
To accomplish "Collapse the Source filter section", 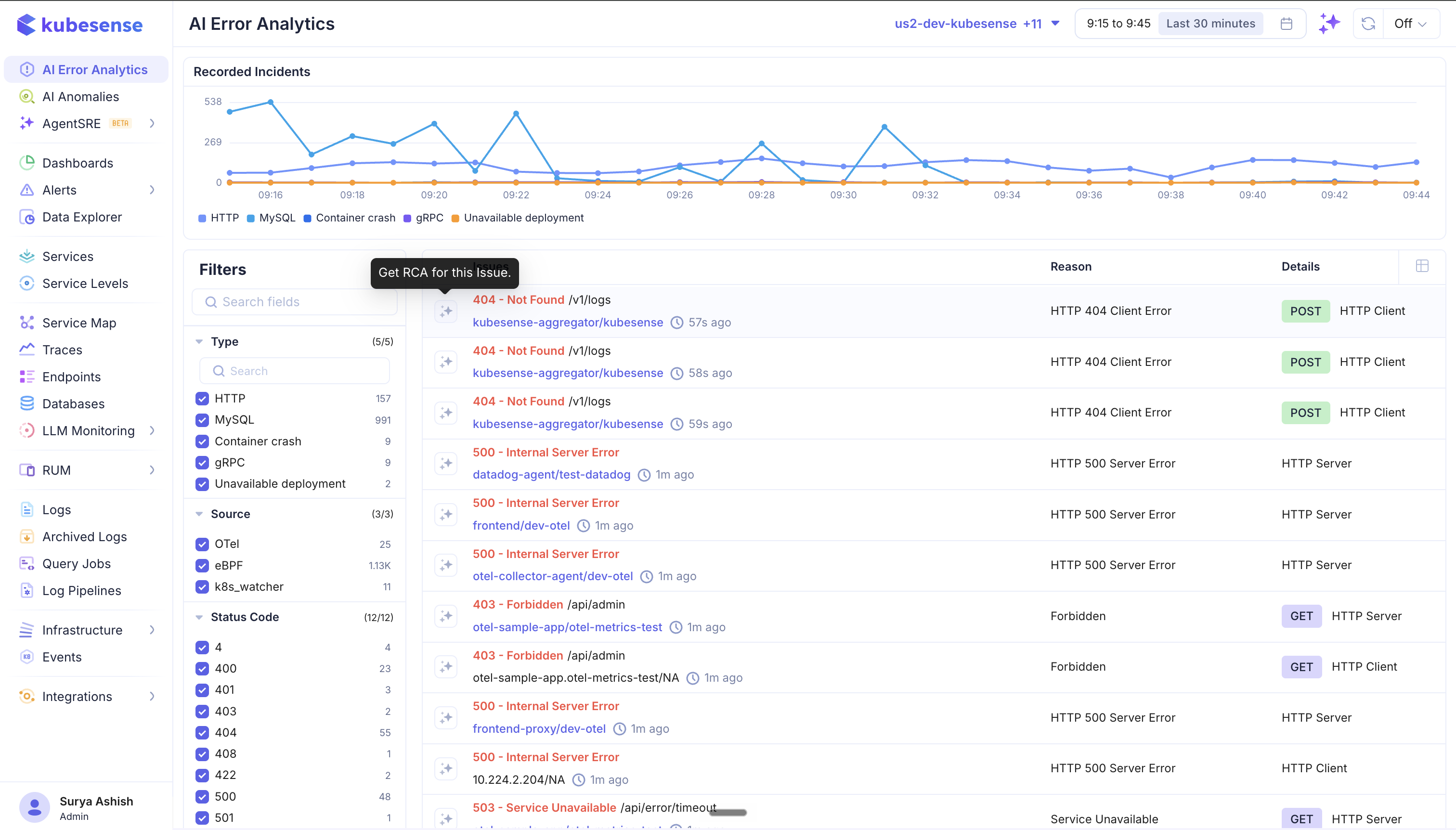I will pos(199,514).
